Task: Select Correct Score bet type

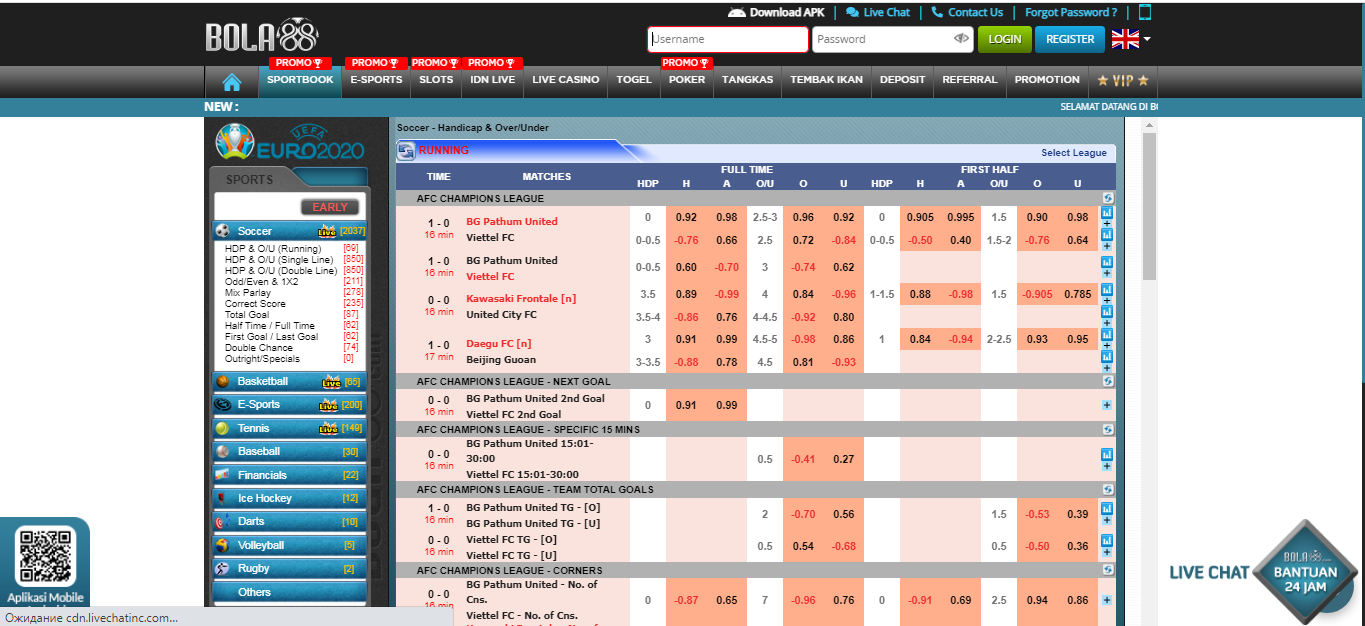Action: 255,304
